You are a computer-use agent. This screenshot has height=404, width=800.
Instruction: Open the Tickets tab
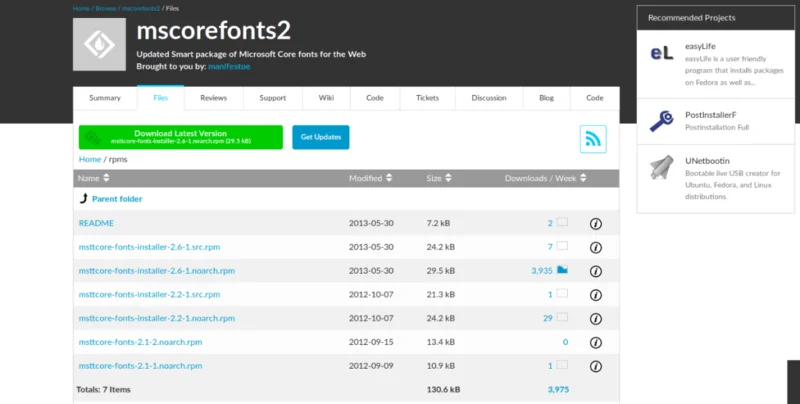(x=428, y=98)
